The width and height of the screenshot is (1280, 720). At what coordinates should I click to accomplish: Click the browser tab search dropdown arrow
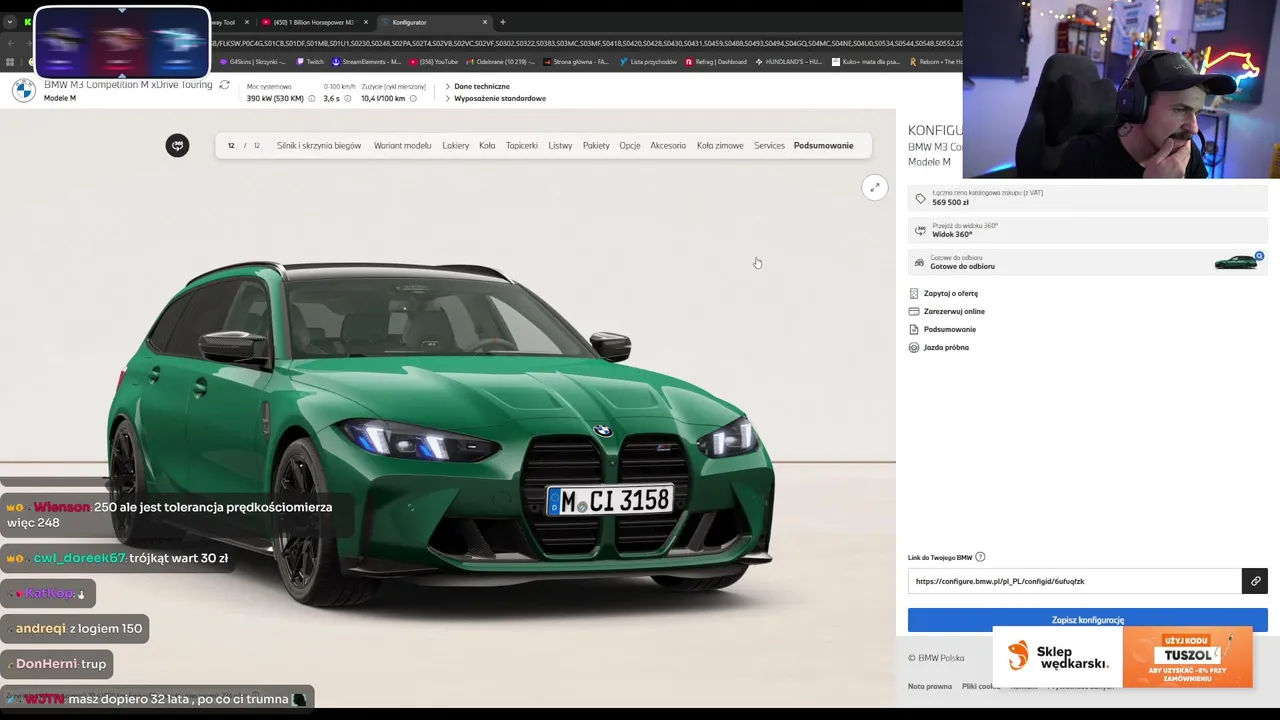pos(9,22)
